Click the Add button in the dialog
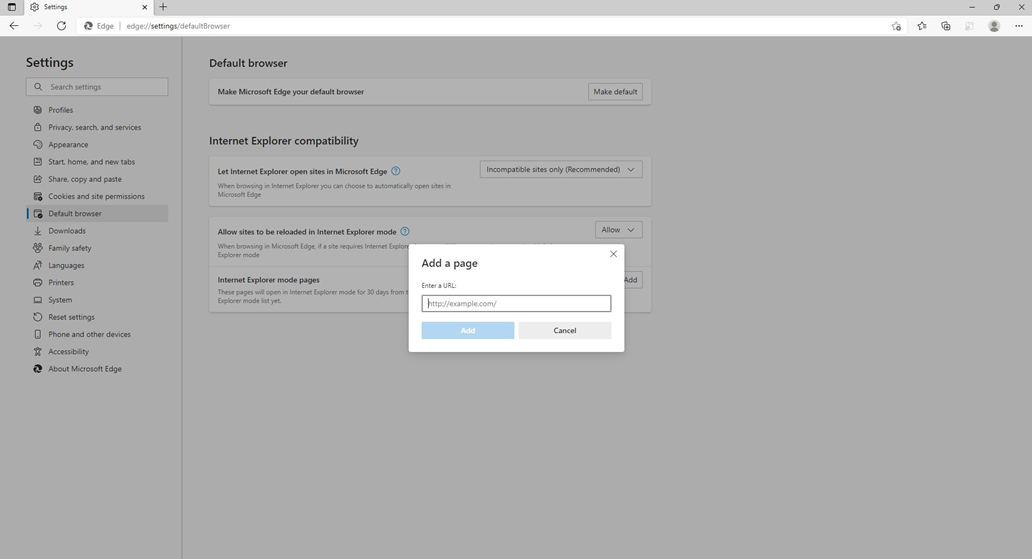 (x=467, y=331)
